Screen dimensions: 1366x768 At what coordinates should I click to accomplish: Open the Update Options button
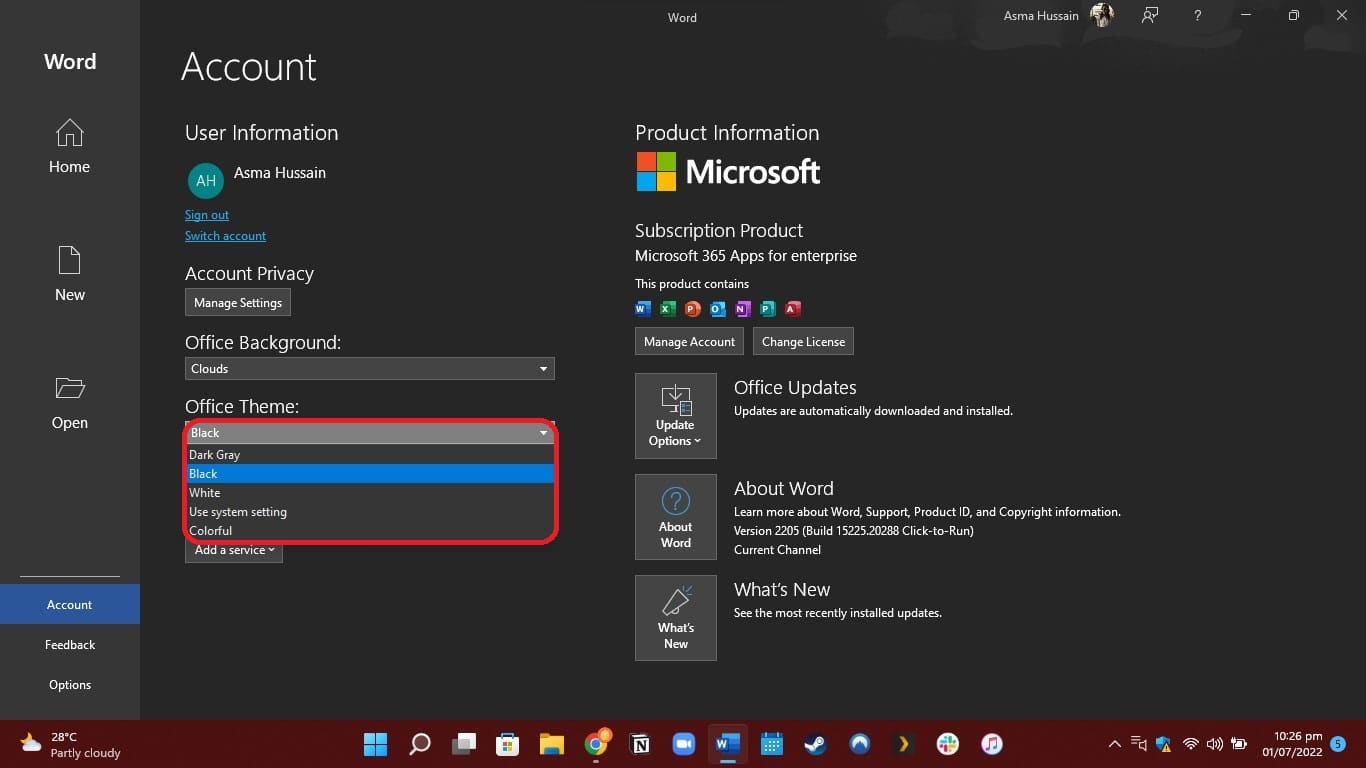675,416
